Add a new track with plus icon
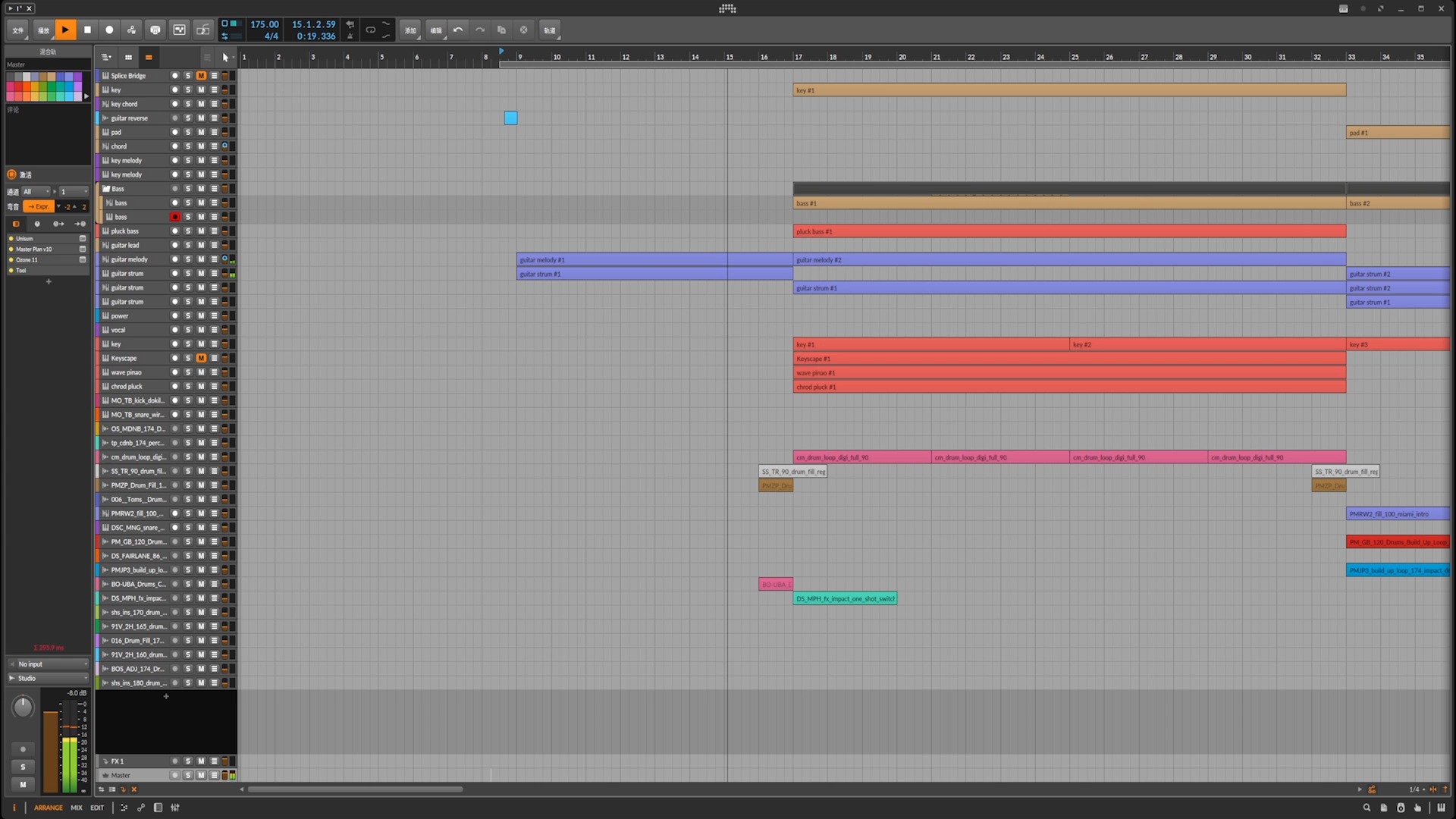 point(166,696)
